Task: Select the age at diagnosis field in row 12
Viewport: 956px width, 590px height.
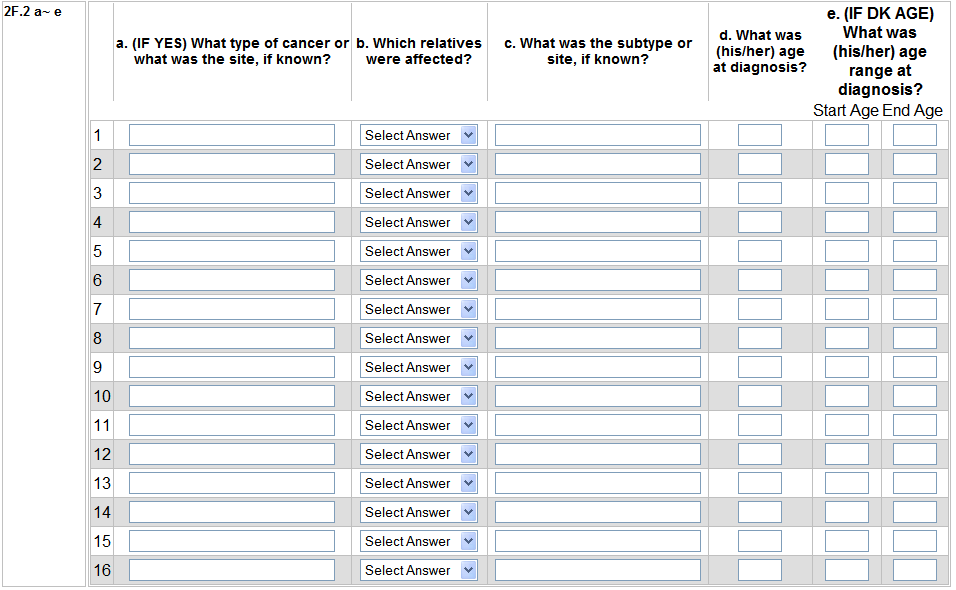Action: (760, 454)
